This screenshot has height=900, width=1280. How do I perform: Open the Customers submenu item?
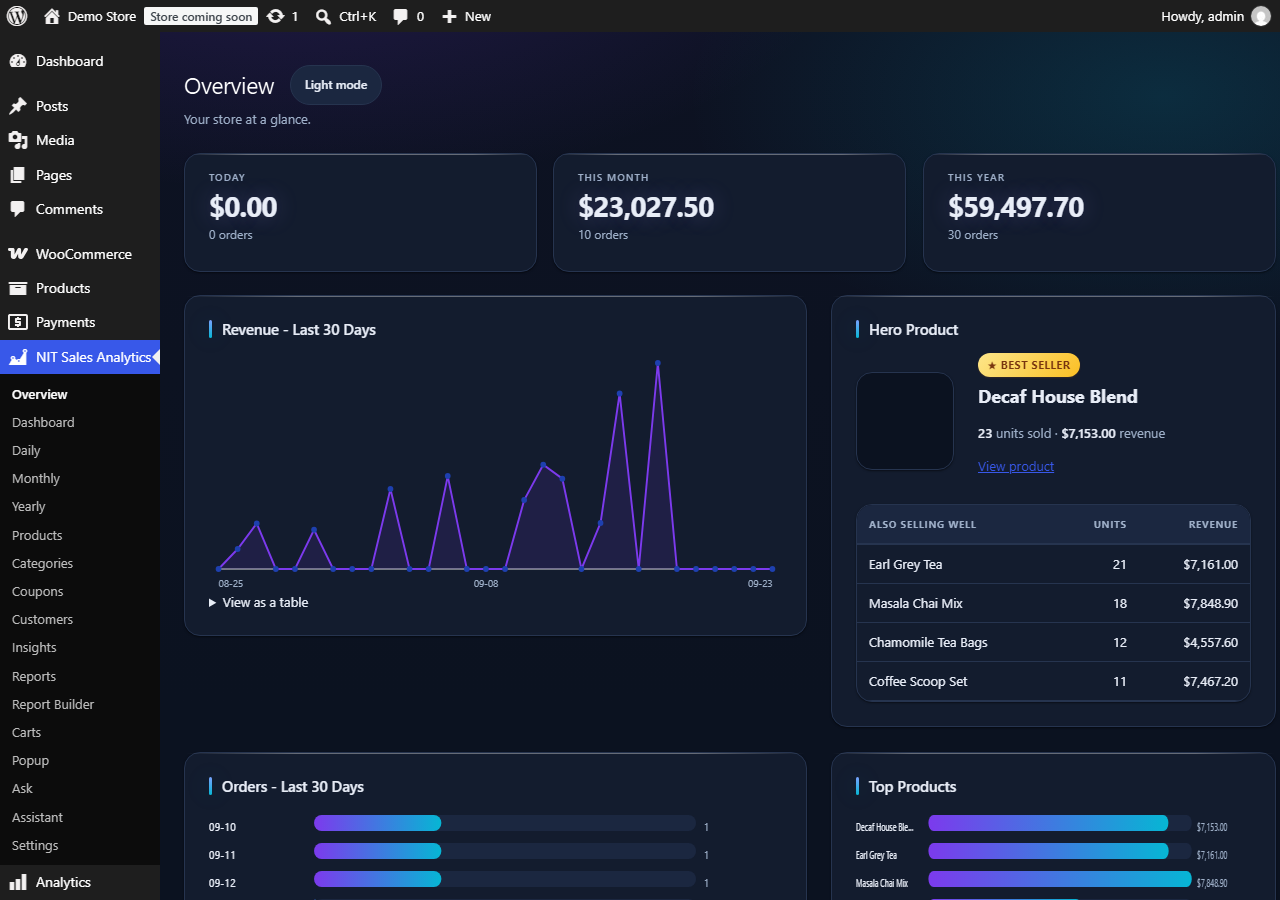42,619
